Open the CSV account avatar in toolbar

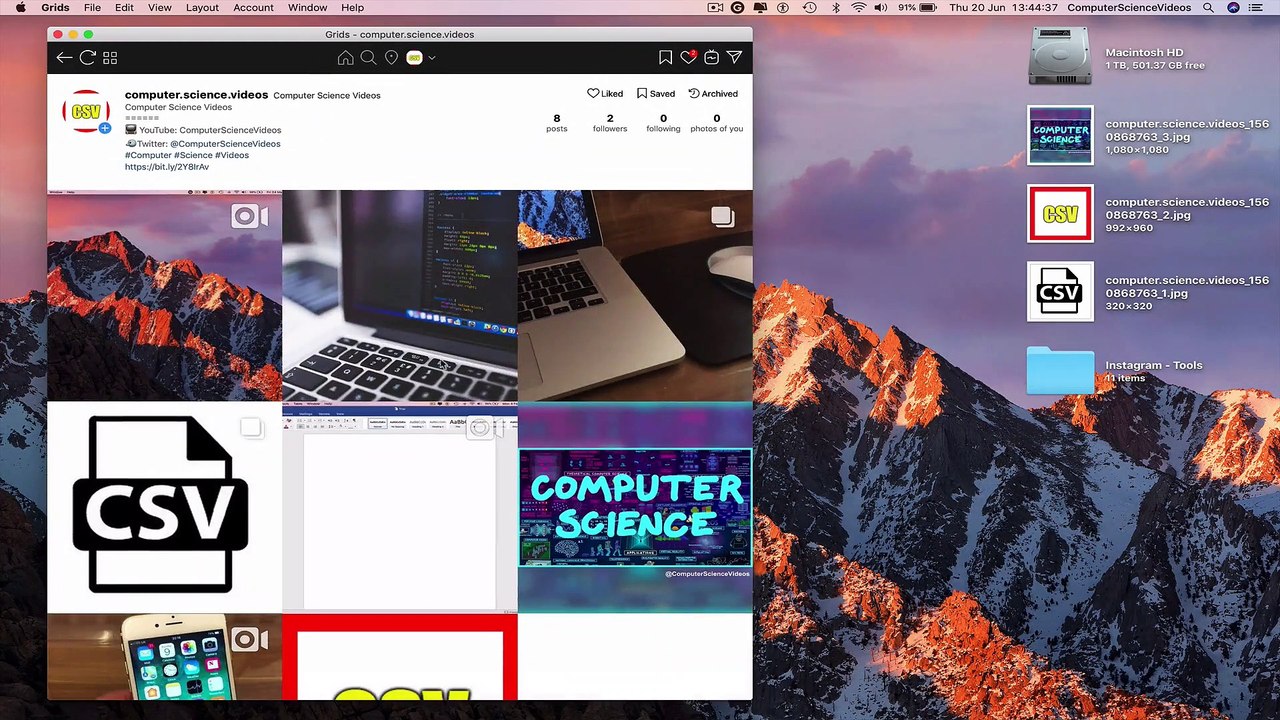[x=414, y=58]
